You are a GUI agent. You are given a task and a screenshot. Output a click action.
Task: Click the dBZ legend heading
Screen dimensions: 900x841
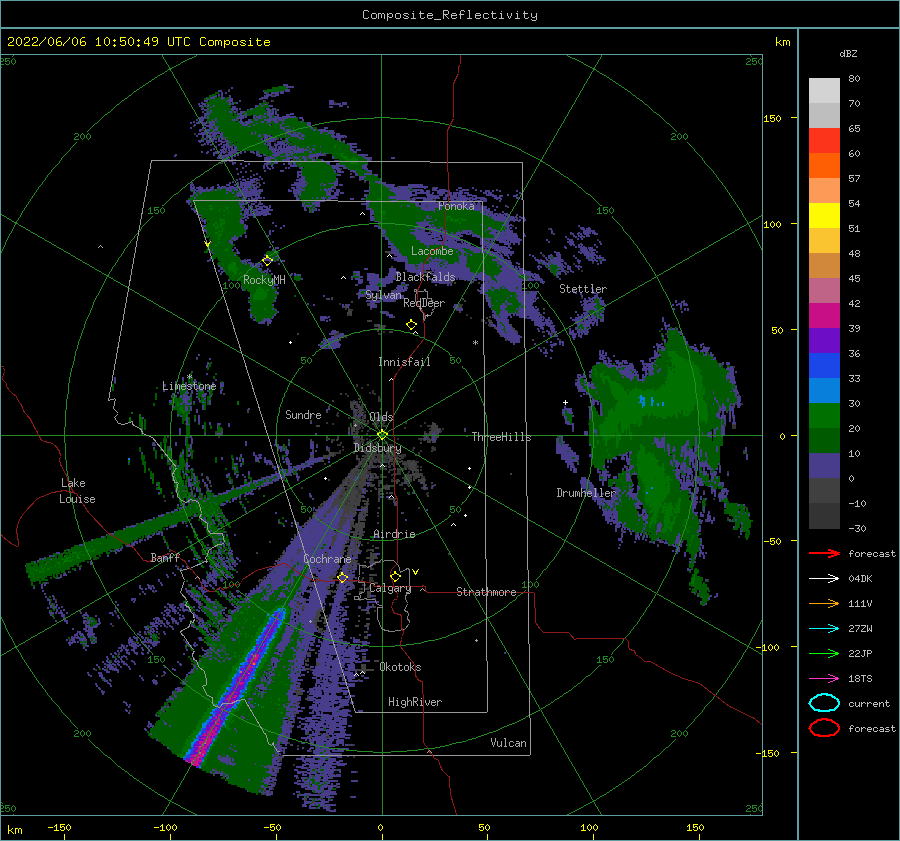(848, 53)
